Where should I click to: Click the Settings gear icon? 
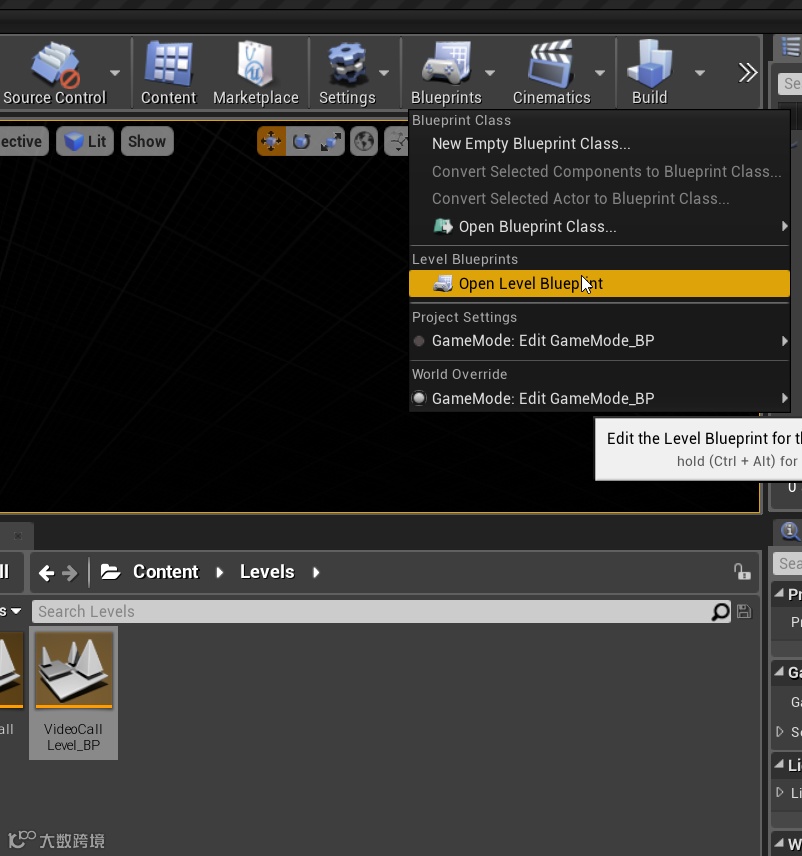[x=347, y=64]
